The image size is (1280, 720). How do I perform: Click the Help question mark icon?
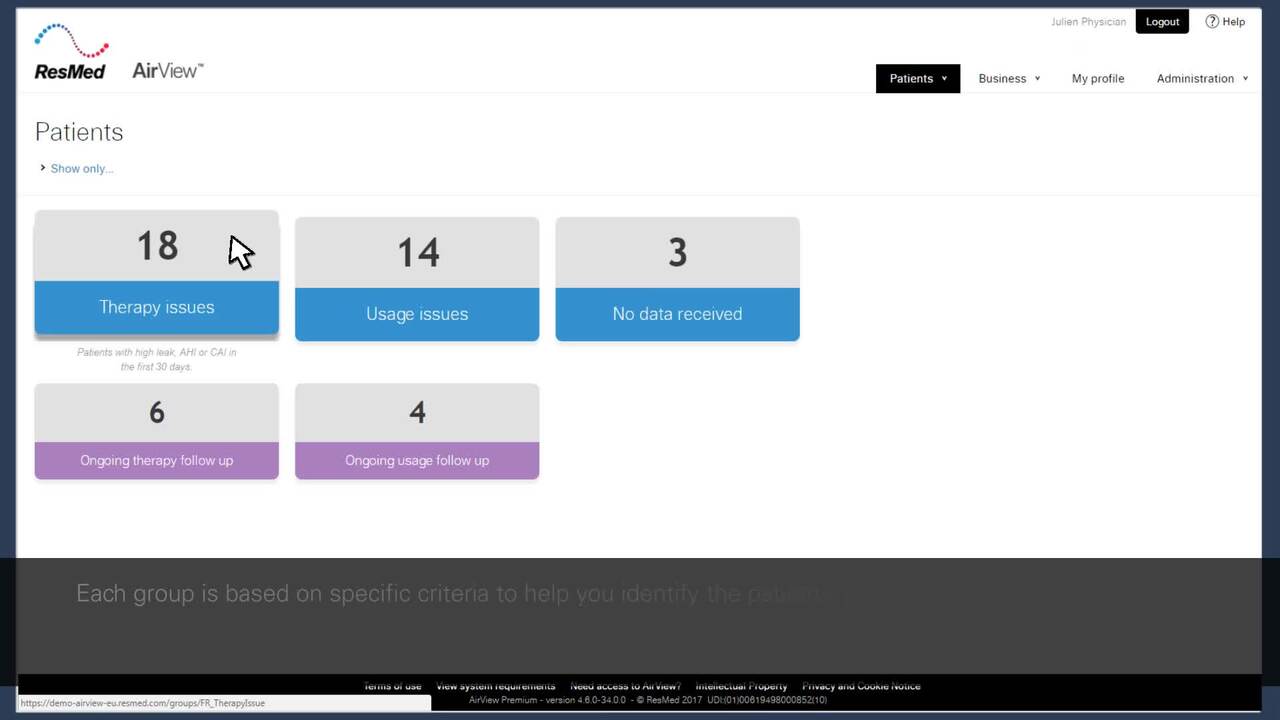point(1212,22)
